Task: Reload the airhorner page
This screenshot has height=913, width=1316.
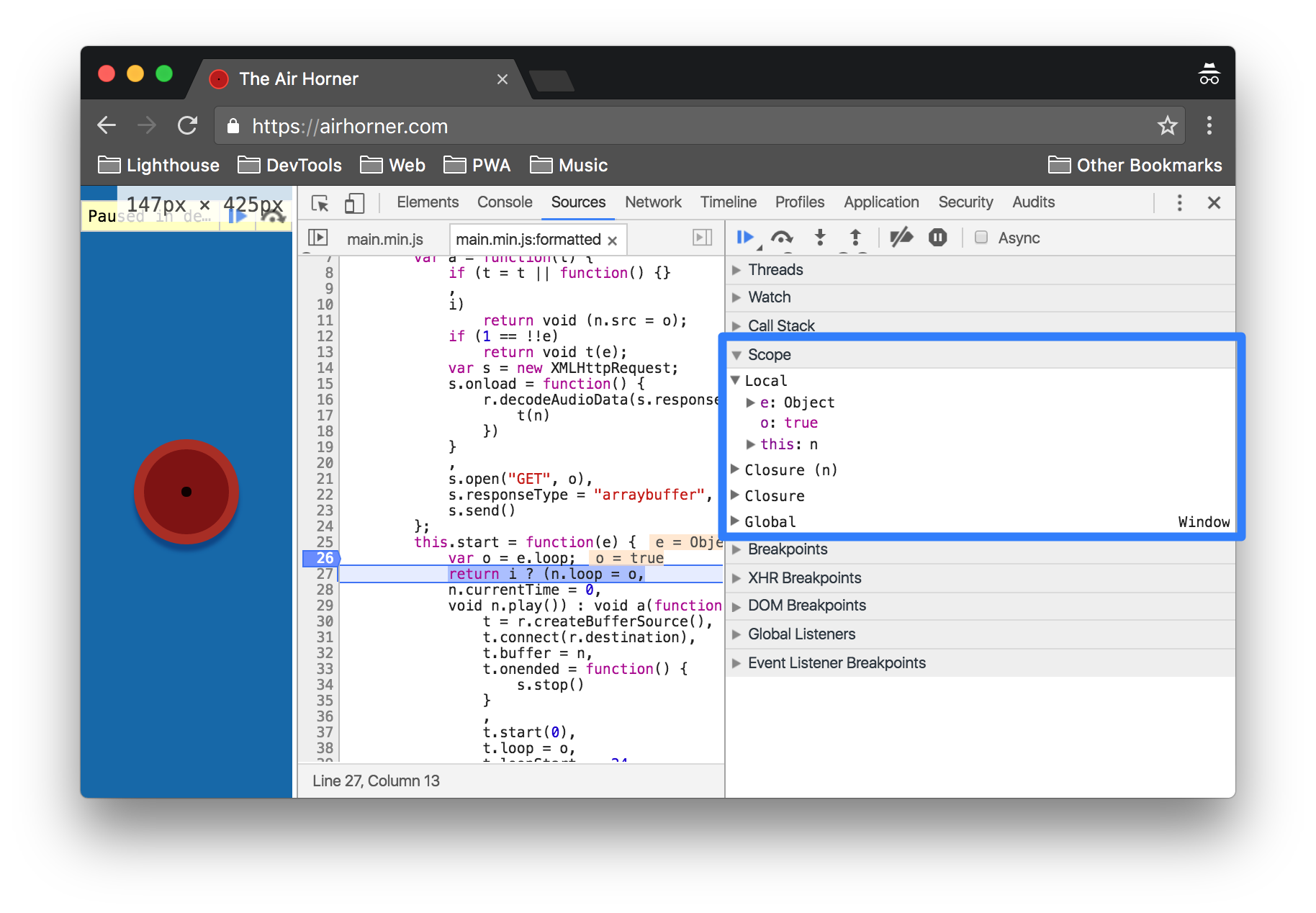Action: click(x=188, y=126)
